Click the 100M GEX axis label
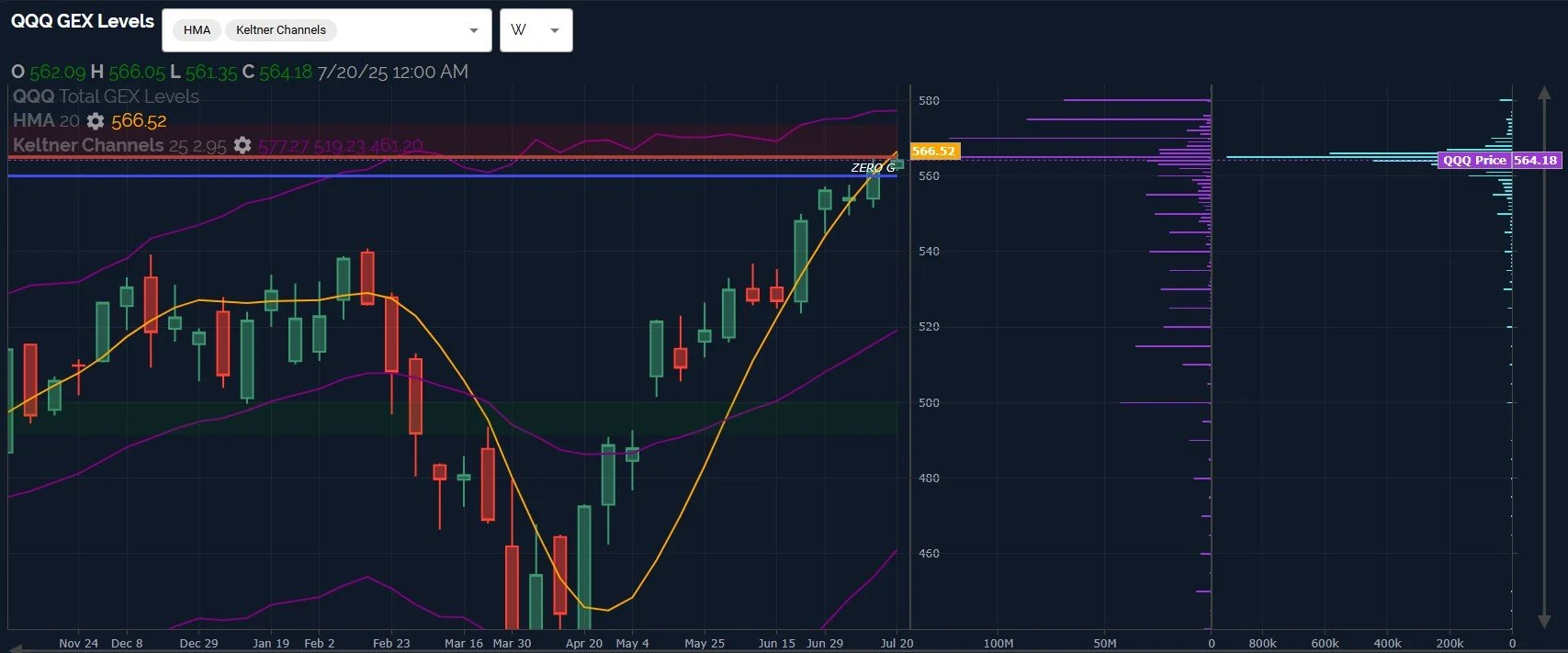The width and height of the screenshot is (1568, 653). point(998,643)
